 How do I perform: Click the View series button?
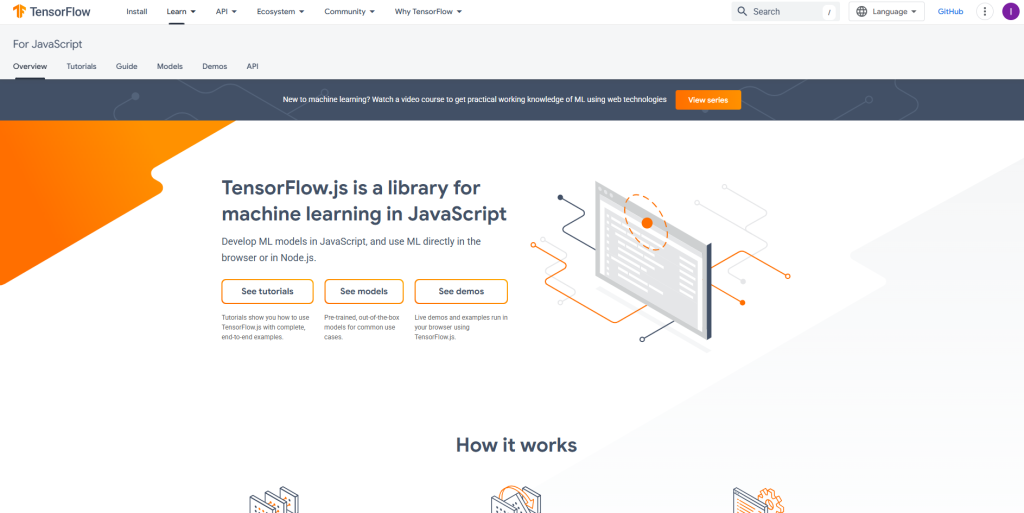tap(708, 100)
